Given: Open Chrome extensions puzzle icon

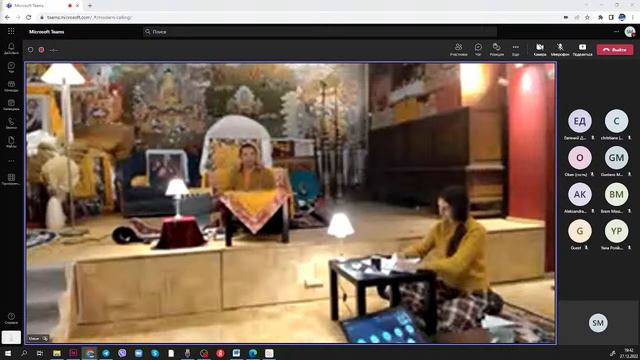Looking at the screenshot, I should 600,18.
